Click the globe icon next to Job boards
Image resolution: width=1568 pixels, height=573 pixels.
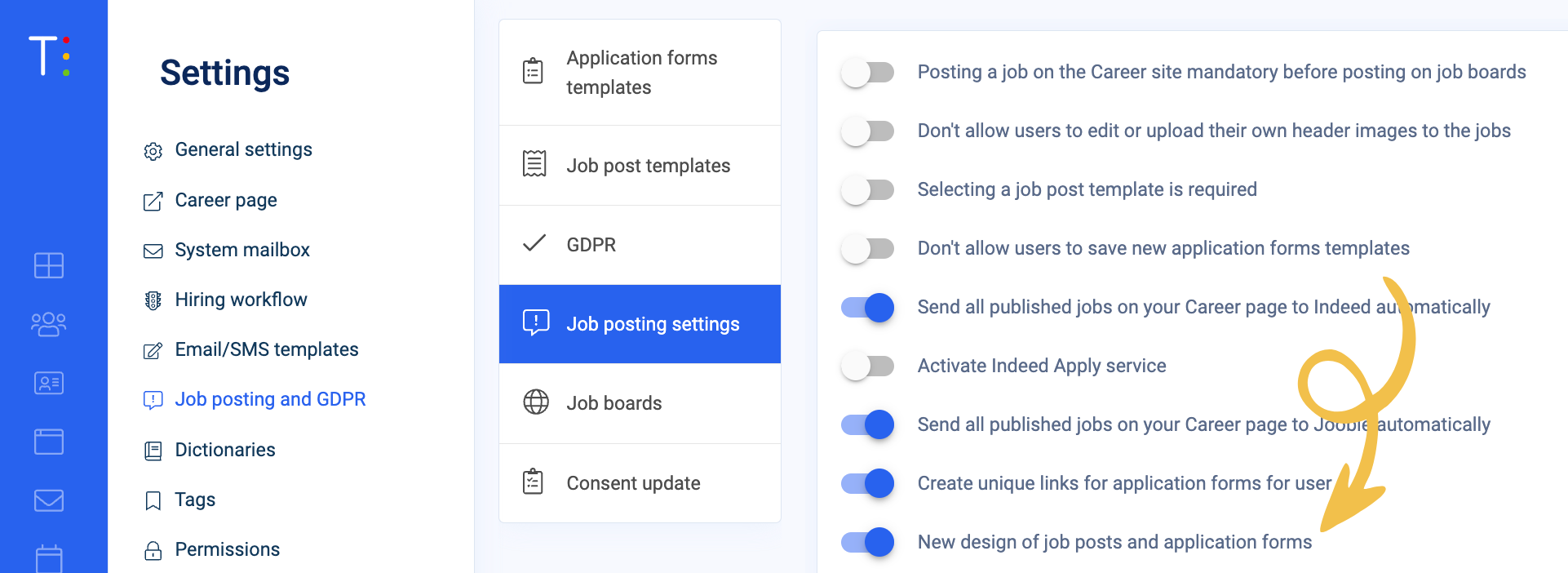(535, 402)
